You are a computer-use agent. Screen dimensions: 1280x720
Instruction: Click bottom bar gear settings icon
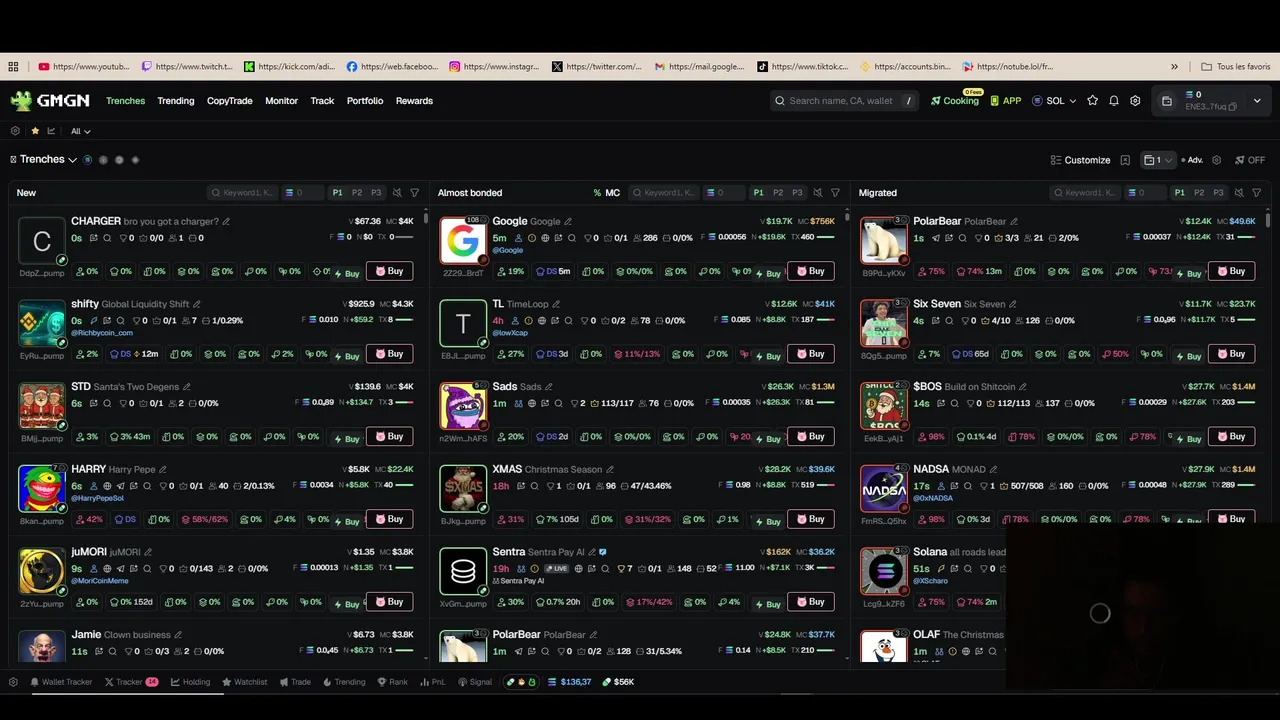click(13, 682)
